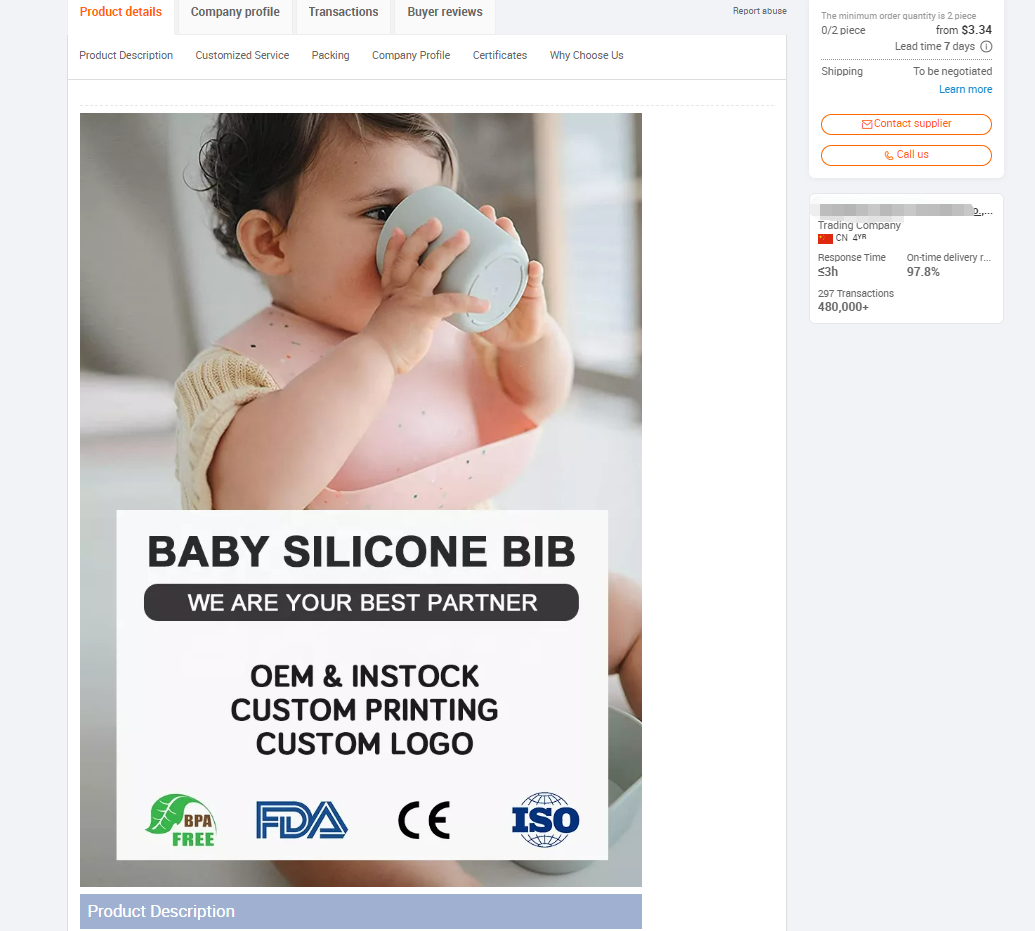Open the Transactions tab

tap(343, 13)
